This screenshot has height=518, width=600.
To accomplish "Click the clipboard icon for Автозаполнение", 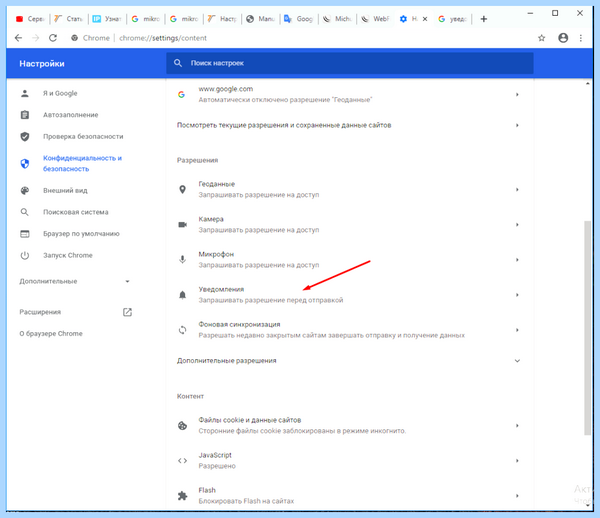I will coord(25,115).
